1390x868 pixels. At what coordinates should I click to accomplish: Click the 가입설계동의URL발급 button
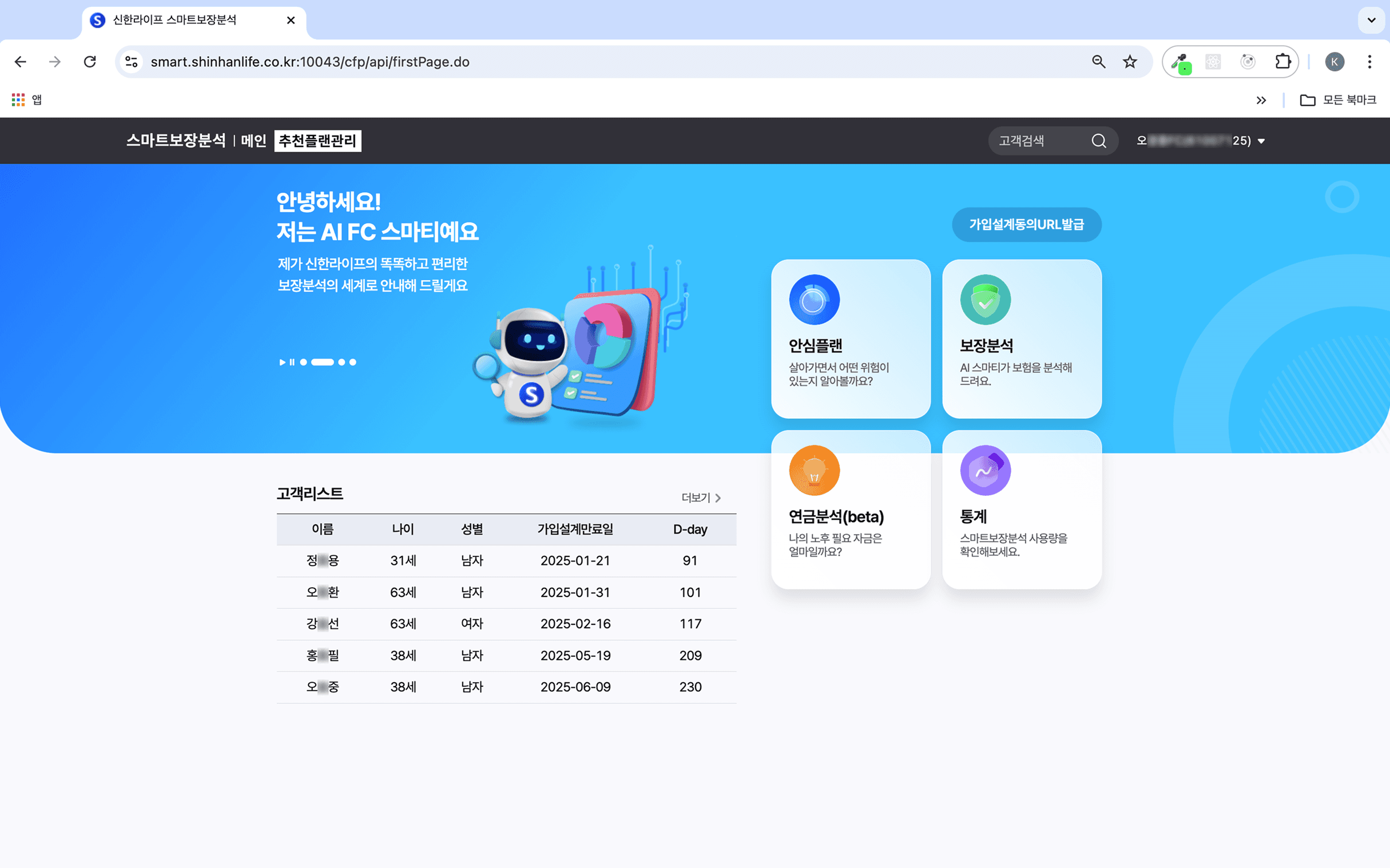pyautogui.click(x=1027, y=225)
